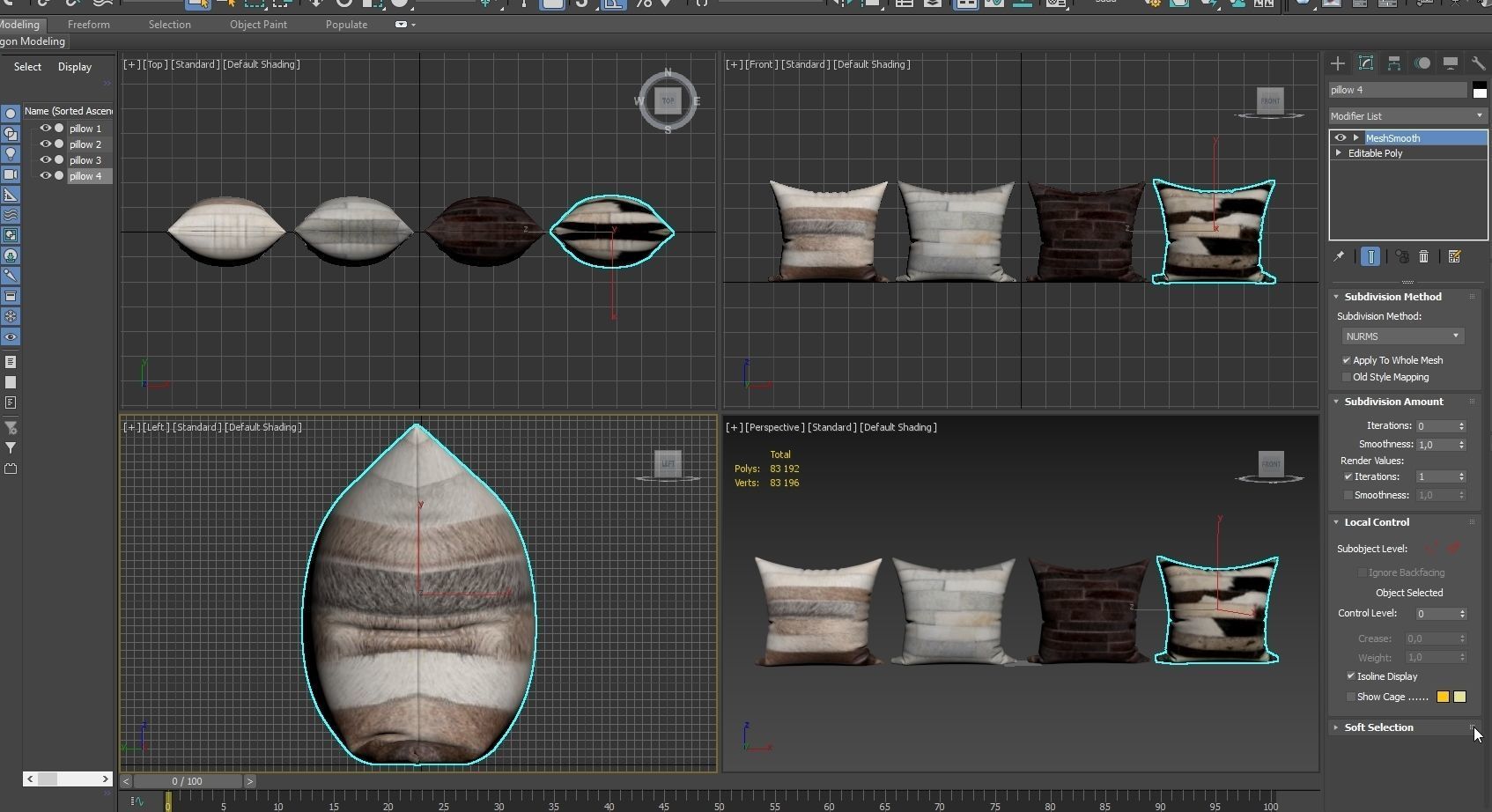Enable Show Cage checkbox
The width and height of the screenshot is (1492, 812).
pos(1351,697)
